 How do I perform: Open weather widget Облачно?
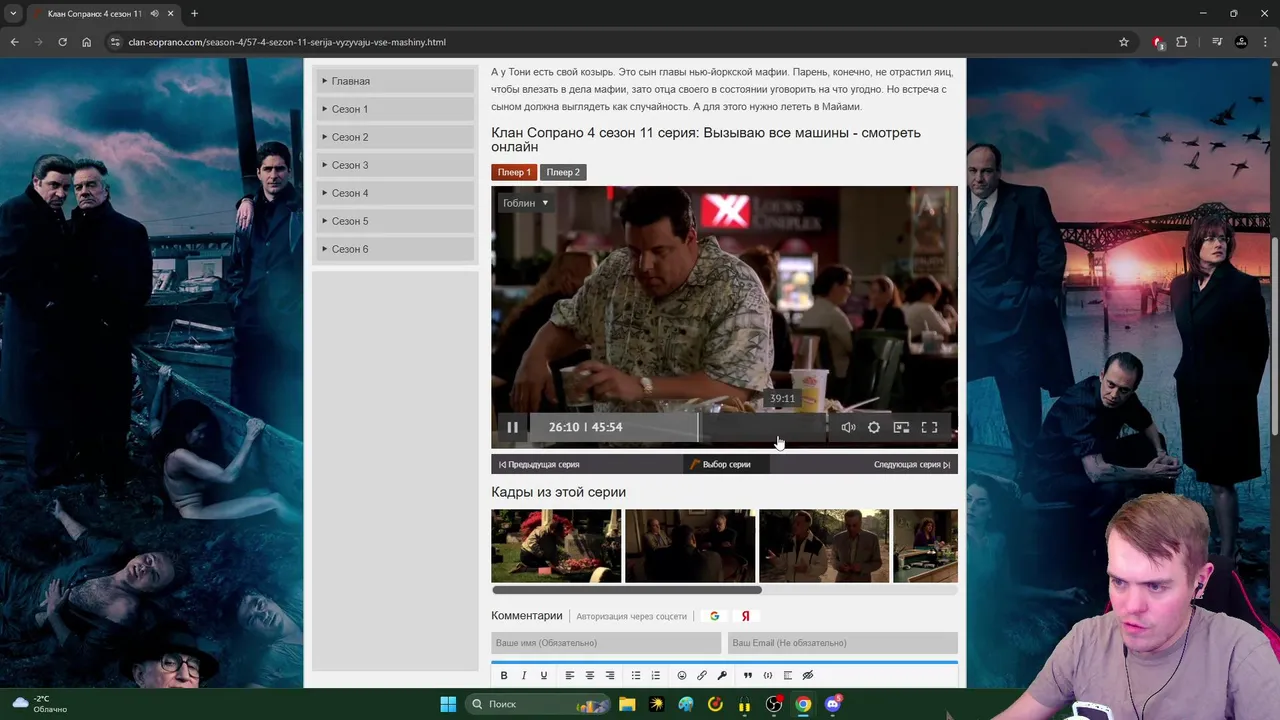40,704
